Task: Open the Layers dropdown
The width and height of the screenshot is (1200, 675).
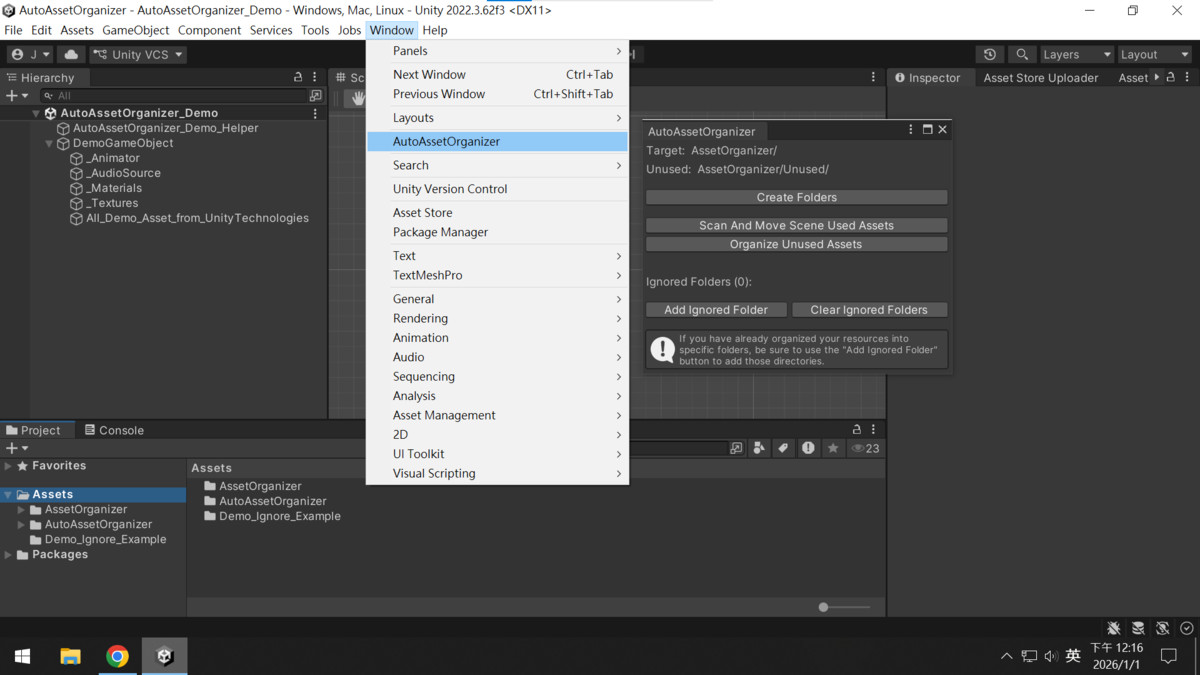Action: point(1076,55)
